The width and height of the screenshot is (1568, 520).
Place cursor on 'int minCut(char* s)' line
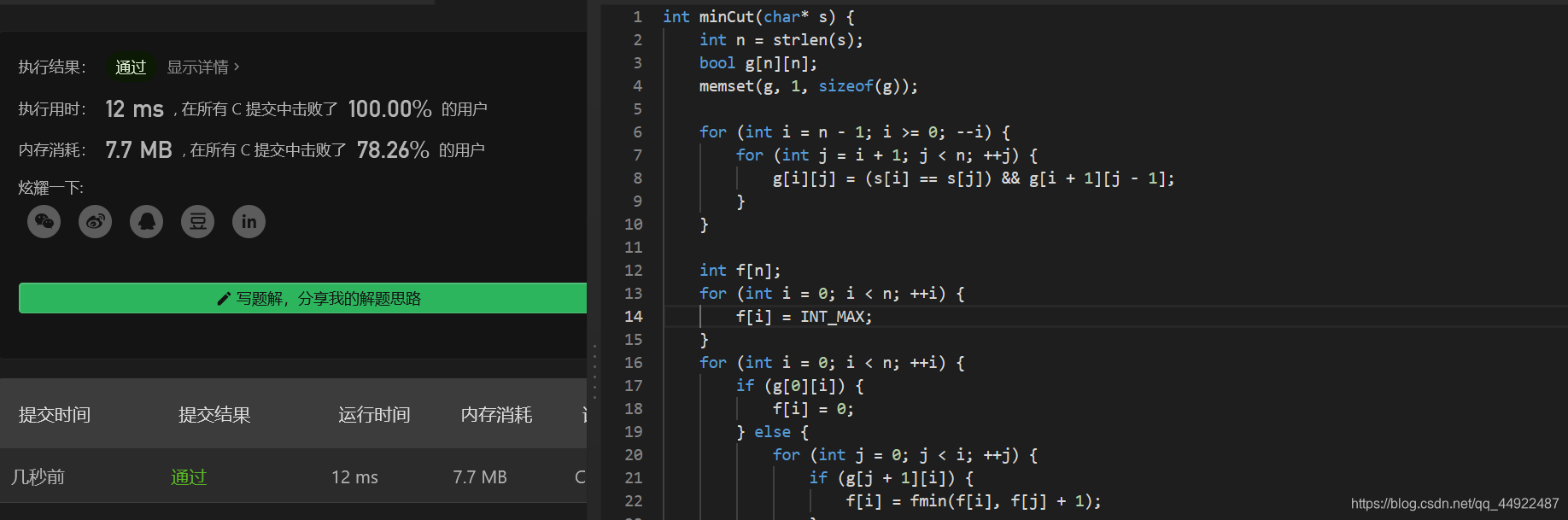pyautogui.click(x=758, y=17)
